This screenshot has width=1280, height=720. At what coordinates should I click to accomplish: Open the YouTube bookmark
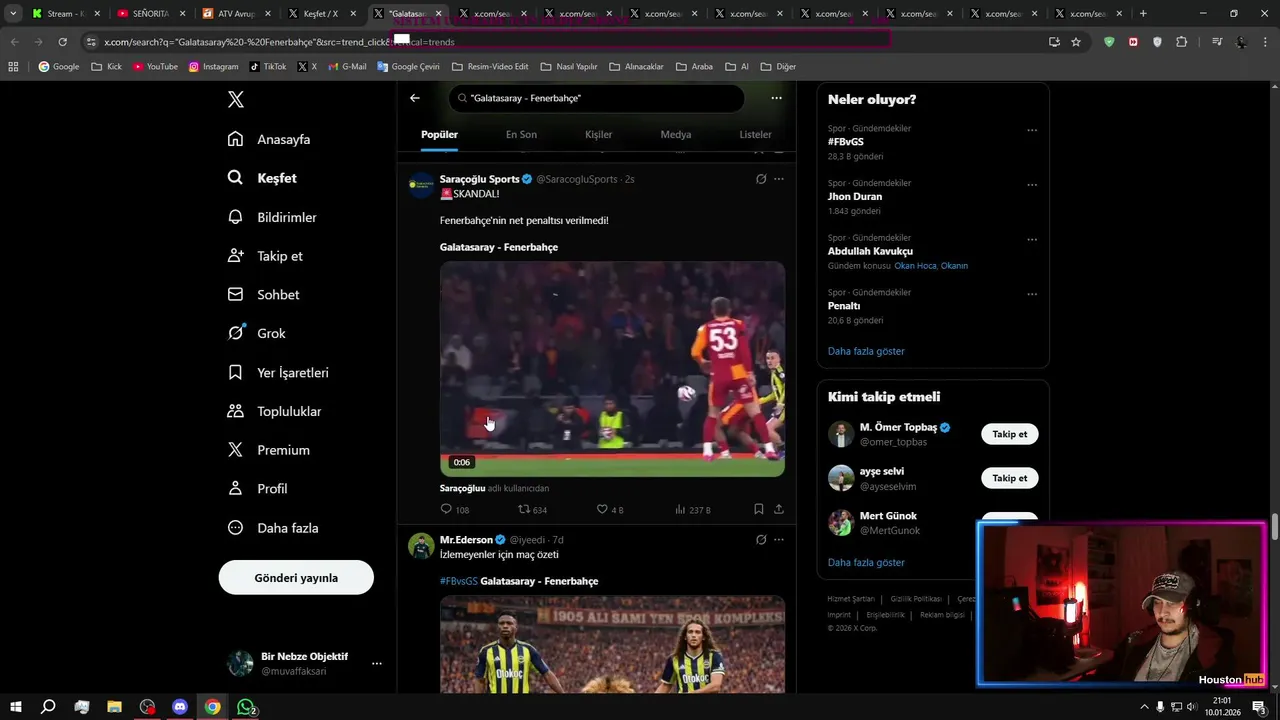pos(155,67)
